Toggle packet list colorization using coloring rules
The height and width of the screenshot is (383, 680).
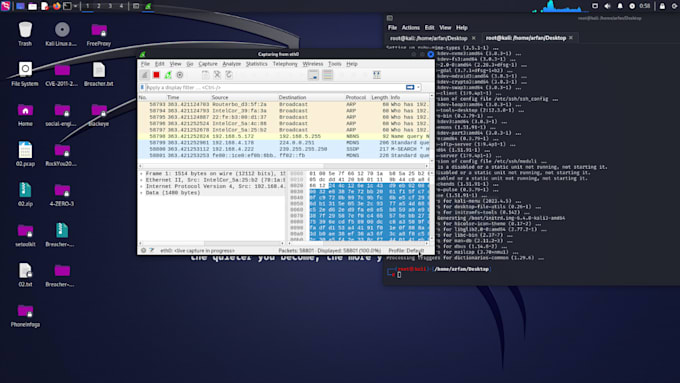point(327,75)
